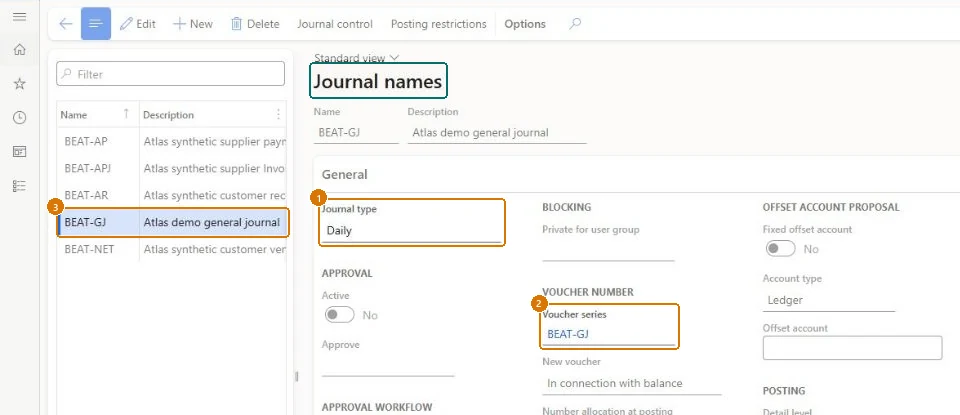Viewport: 960px width, 415px height.
Task: Click 'Atlas demo general journal' description cell in list
Action: [212, 222]
